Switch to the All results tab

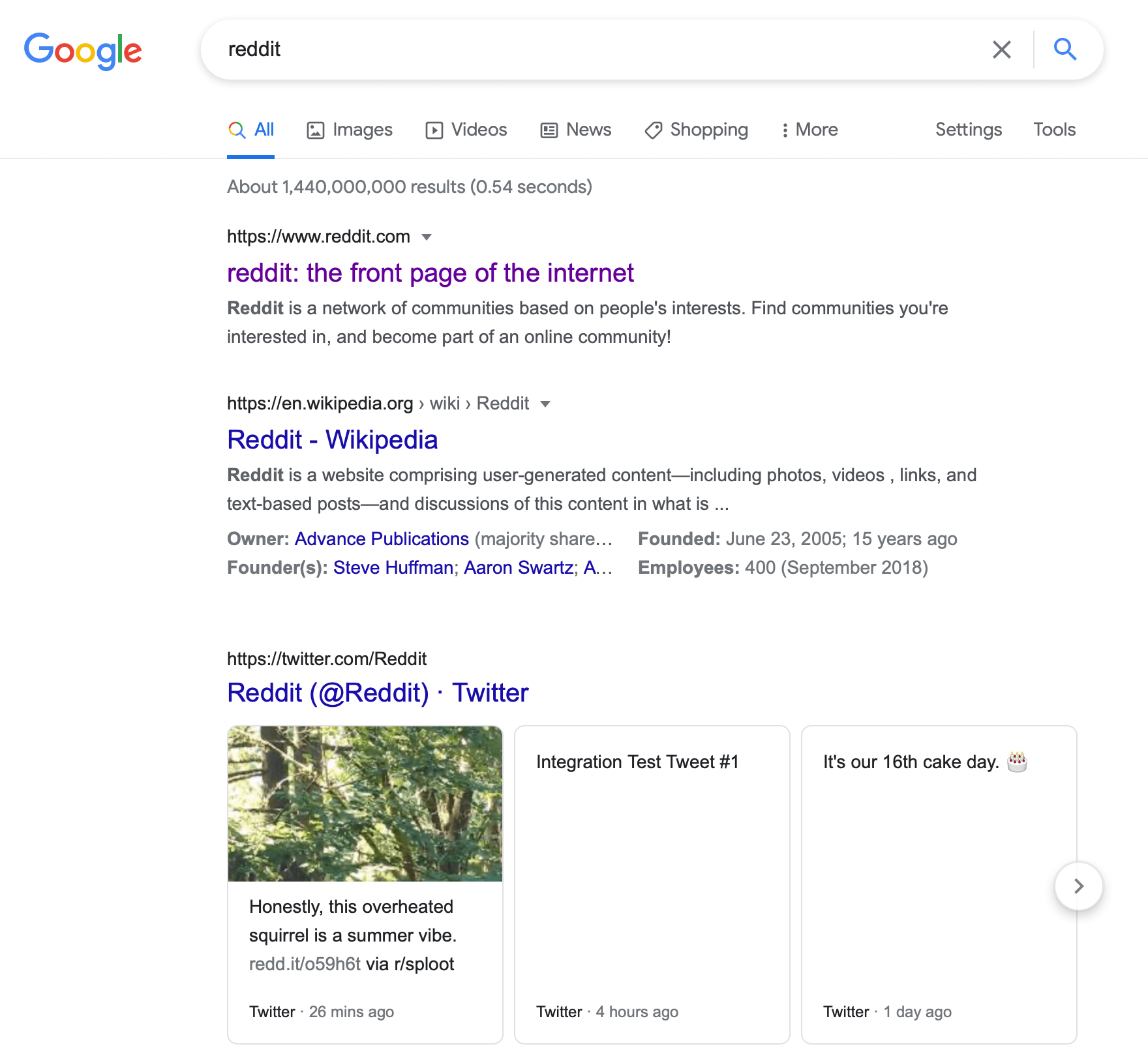pos(250,129)
